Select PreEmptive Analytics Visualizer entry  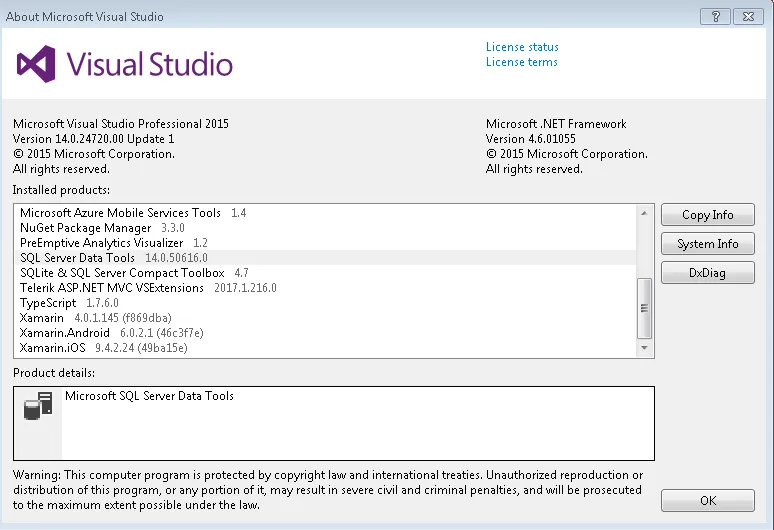click(325, 243)
